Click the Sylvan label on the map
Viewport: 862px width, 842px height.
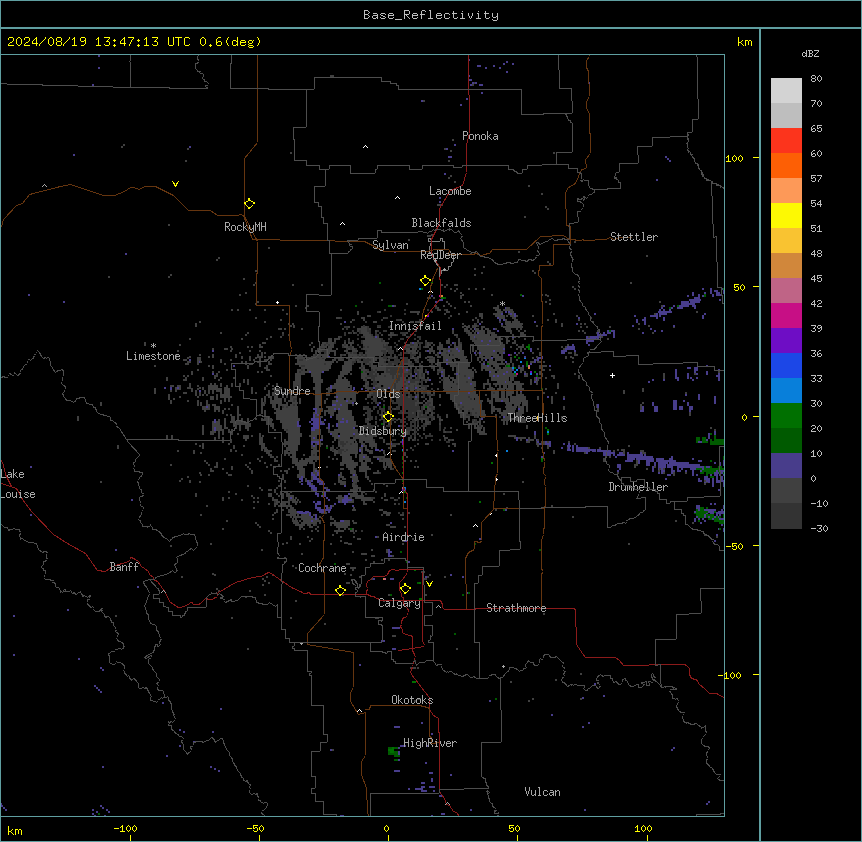click(390, 245)
